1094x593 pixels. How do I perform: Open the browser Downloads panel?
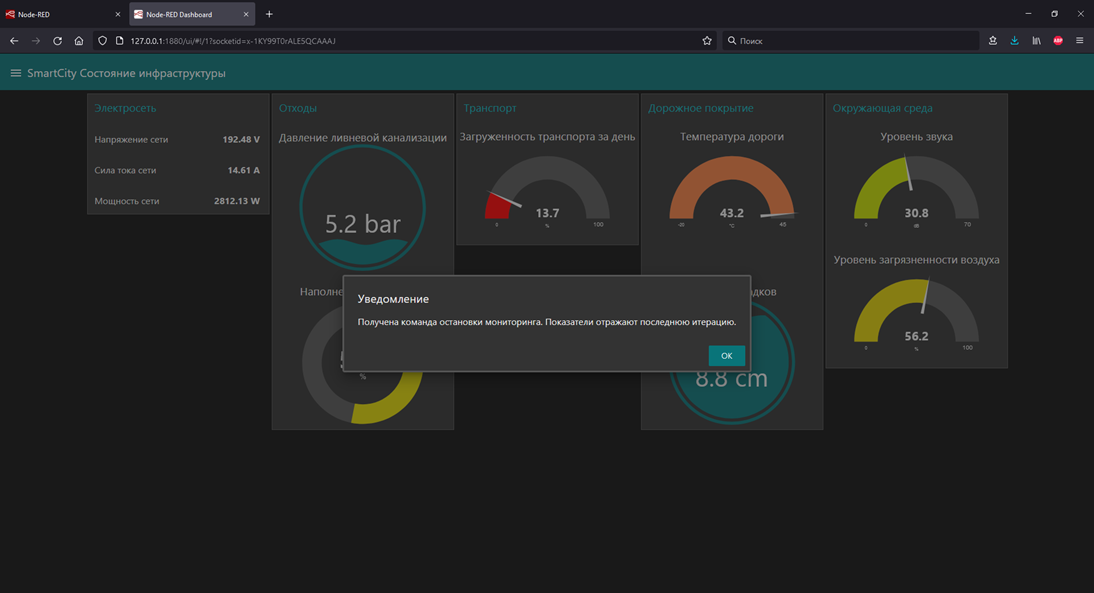(x=1014, y=41)
